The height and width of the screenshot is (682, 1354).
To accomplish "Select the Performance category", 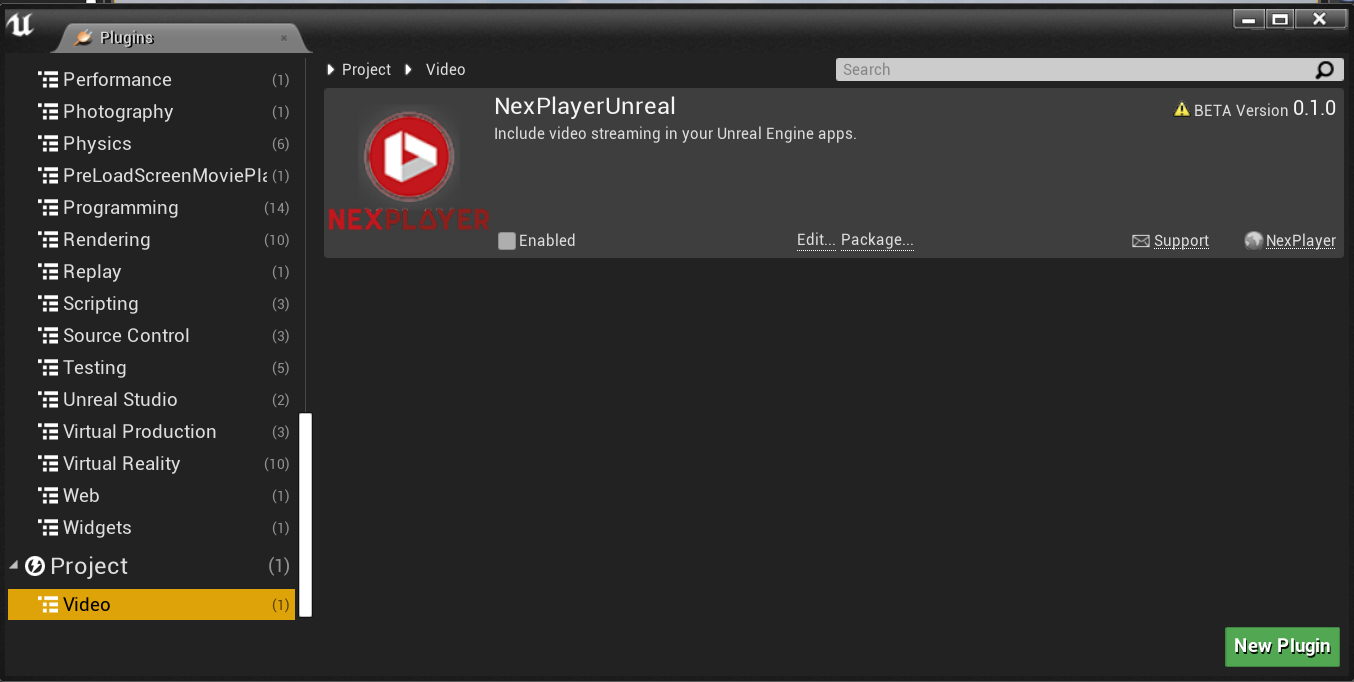I will 151,80.
